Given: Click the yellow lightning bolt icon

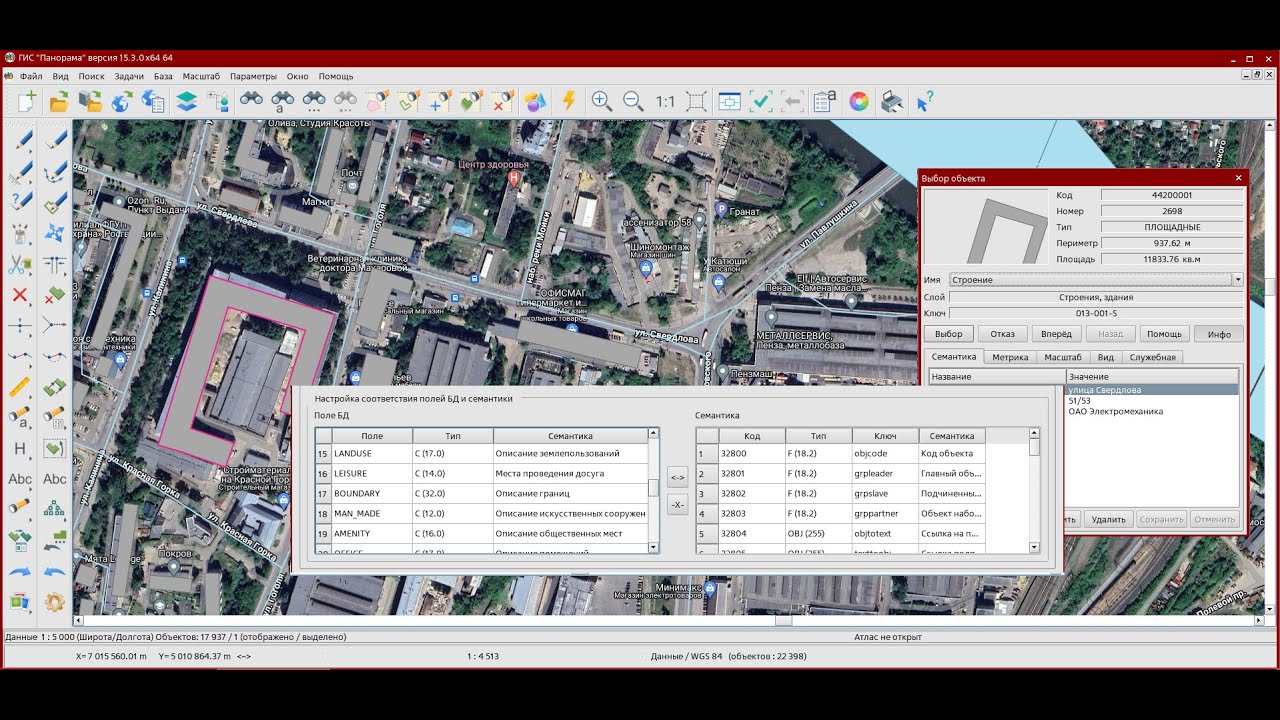Looking at the screenshot, I should 569,101.
